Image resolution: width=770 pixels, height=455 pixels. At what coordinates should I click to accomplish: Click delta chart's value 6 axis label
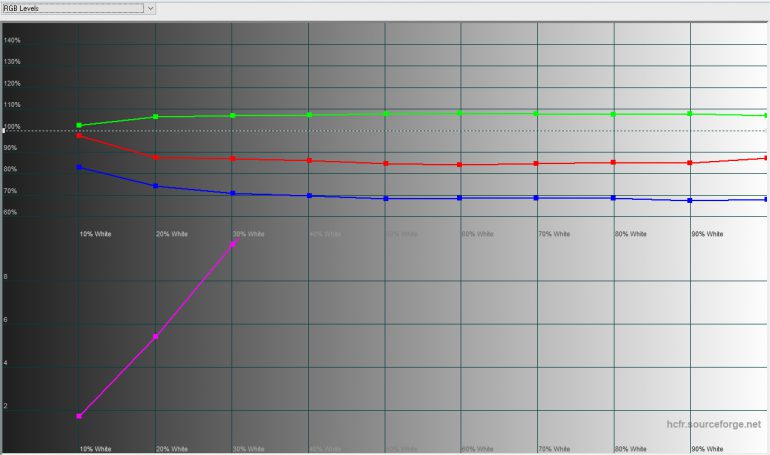[5, 320]
